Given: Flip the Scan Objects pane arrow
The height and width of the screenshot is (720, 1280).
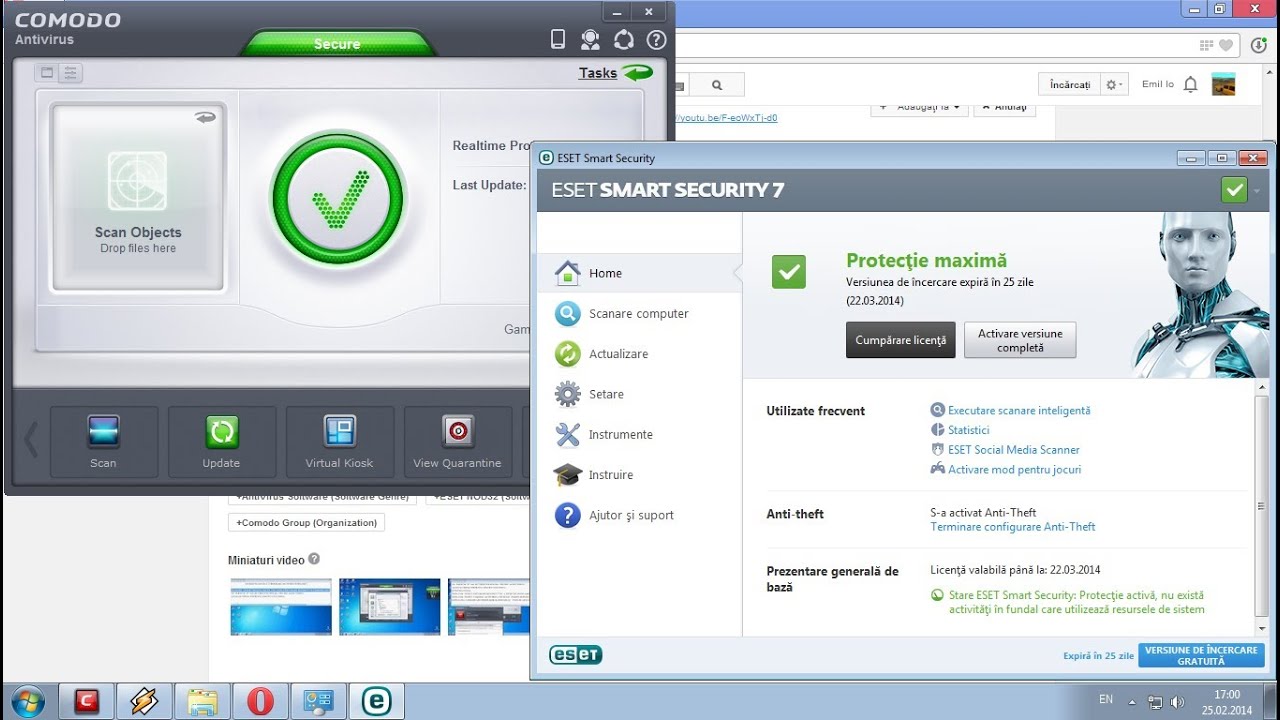Looking at the screenshot, I should click(x=205, y=117).
